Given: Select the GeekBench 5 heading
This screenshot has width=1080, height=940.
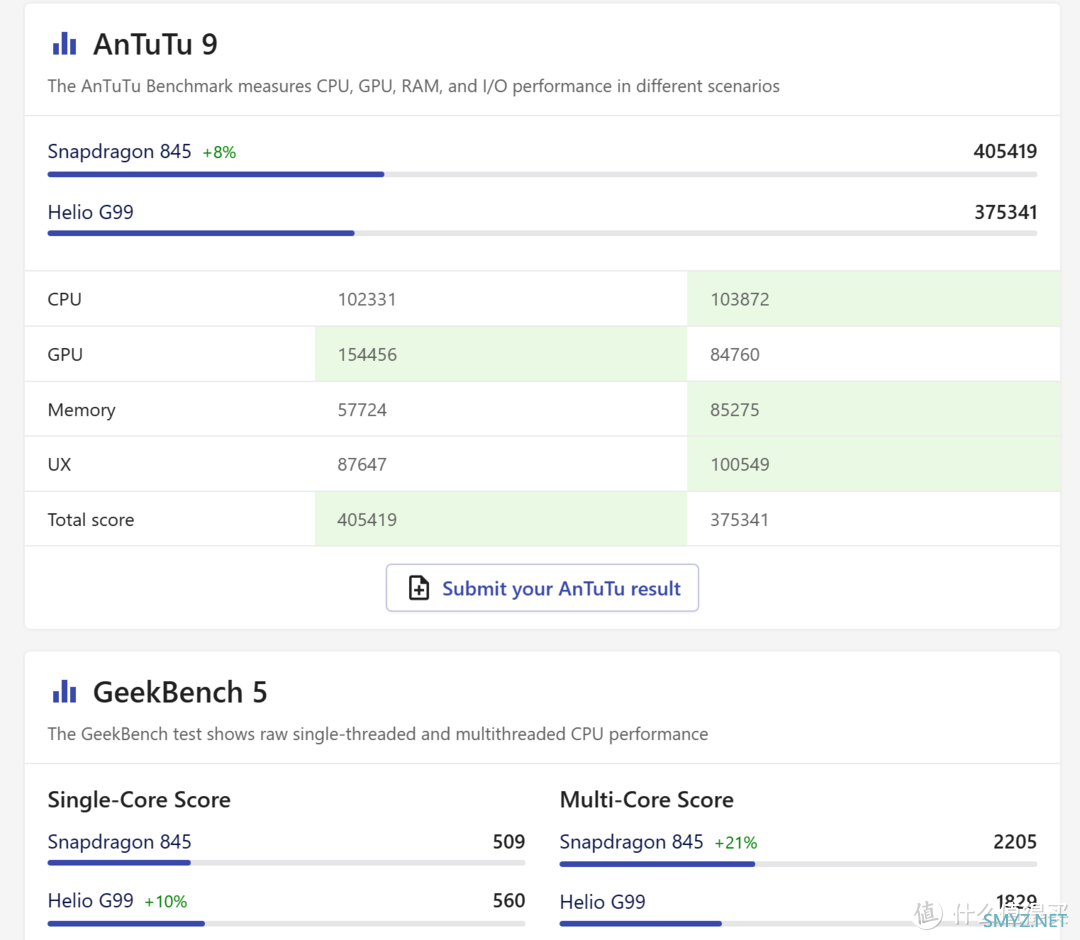Looking at the screenshot, I should click(x=180, y=692).
